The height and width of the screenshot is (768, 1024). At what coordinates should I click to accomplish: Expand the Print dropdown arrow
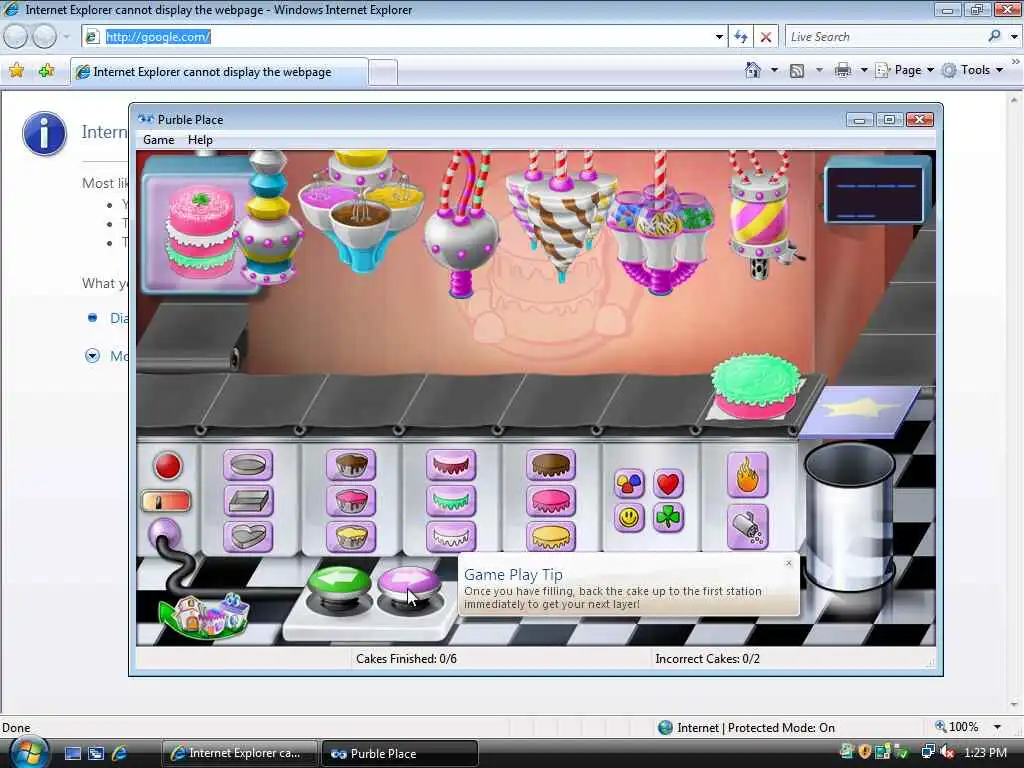tap(863, 70)
